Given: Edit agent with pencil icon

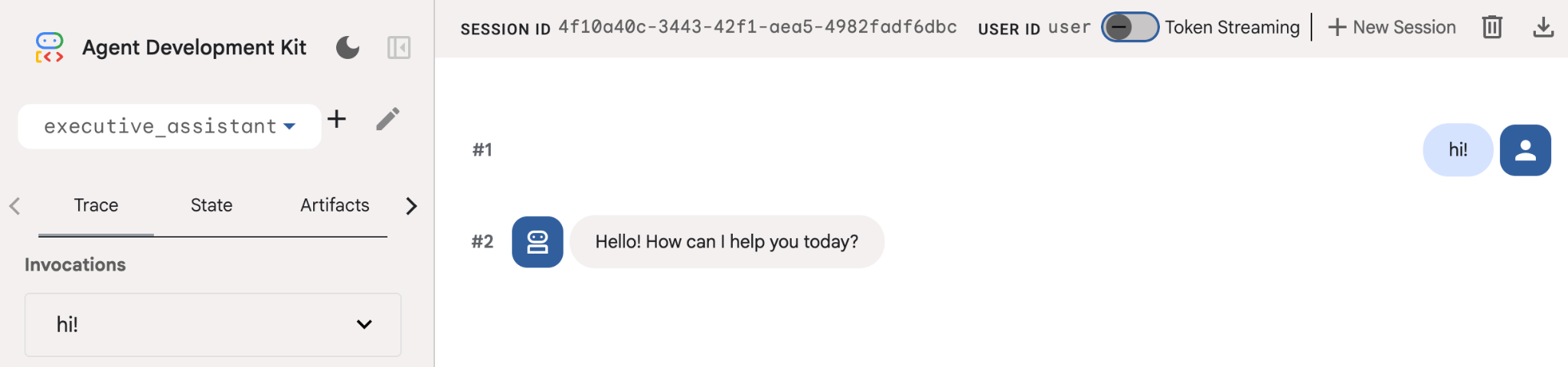Looking at the screenshot, I should pyautogui.click(x=387, y=119).
